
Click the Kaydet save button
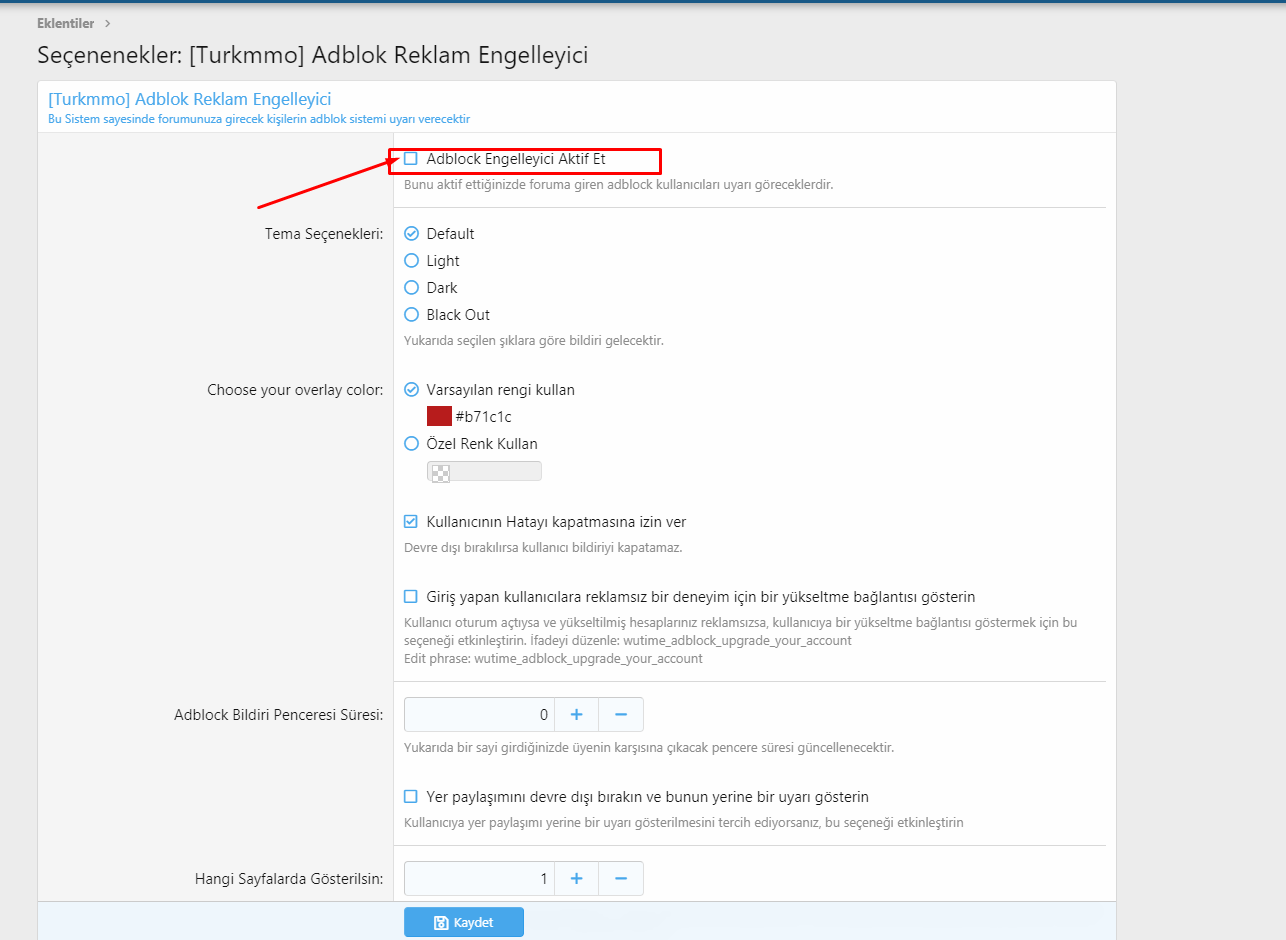pyautogui.click(x=464, y=922)
